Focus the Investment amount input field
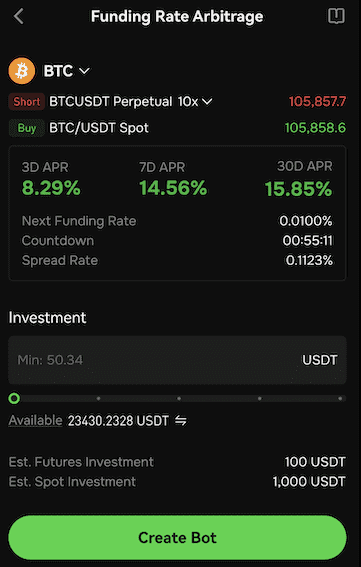The height and width of the screenshot is (567, 361). [177, 360]
